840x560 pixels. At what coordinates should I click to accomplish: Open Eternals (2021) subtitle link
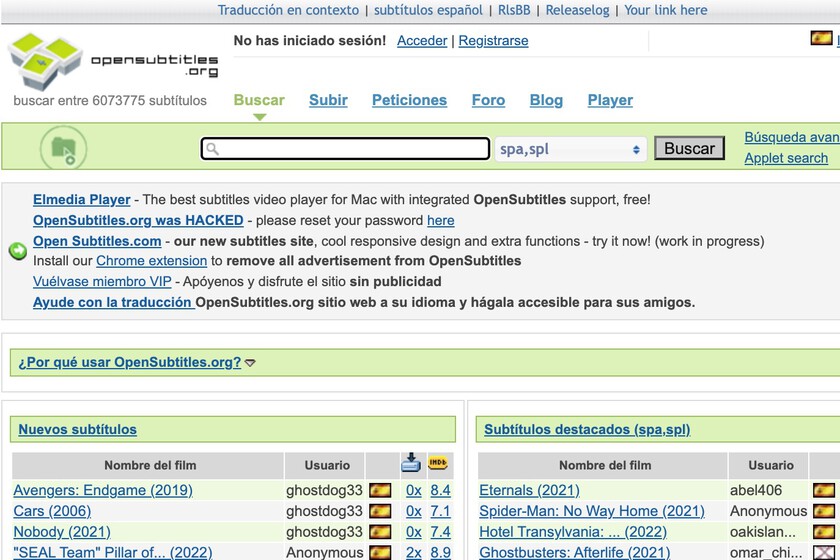pos(529,490)
